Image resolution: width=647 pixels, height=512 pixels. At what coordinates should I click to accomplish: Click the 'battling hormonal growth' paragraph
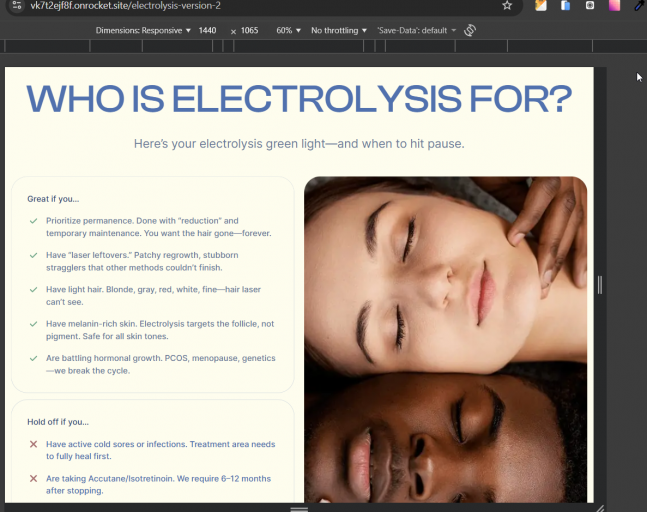tap(161, 364)
